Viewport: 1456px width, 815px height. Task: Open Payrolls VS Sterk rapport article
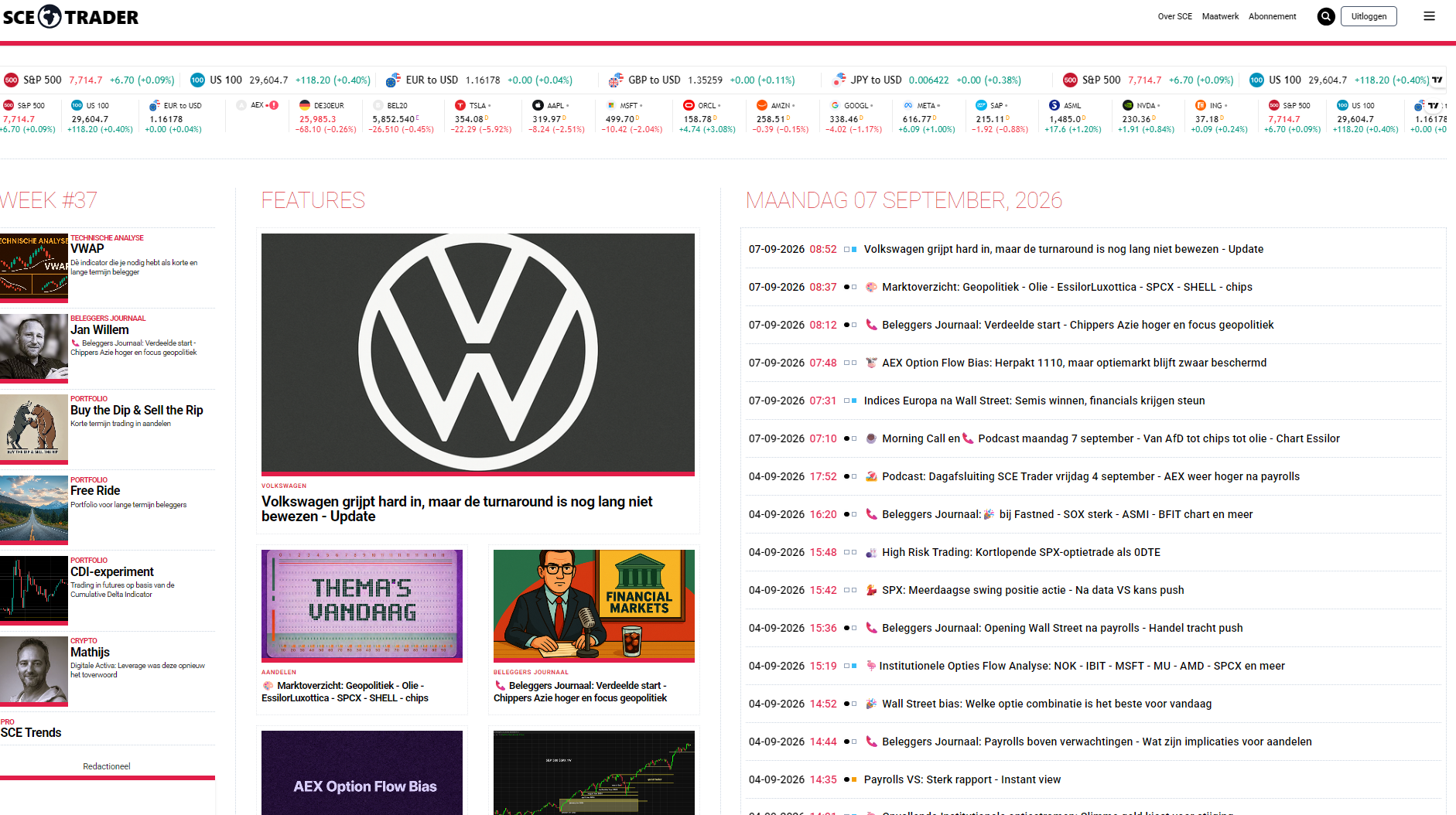pos(962,779)
